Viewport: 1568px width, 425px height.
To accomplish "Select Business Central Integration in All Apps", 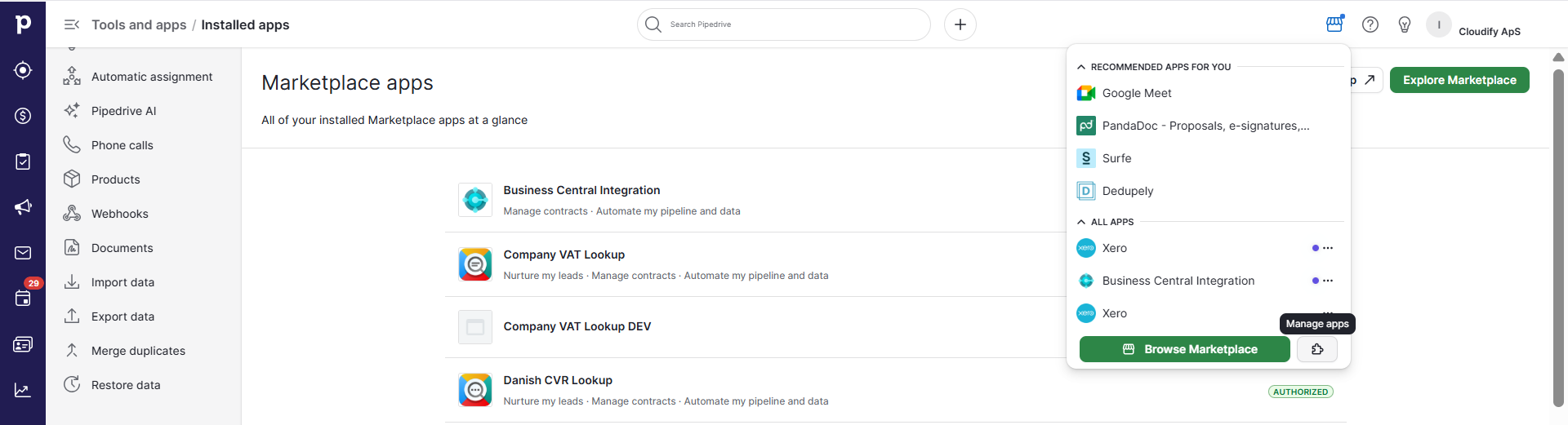I will (x=1178, y=281).
